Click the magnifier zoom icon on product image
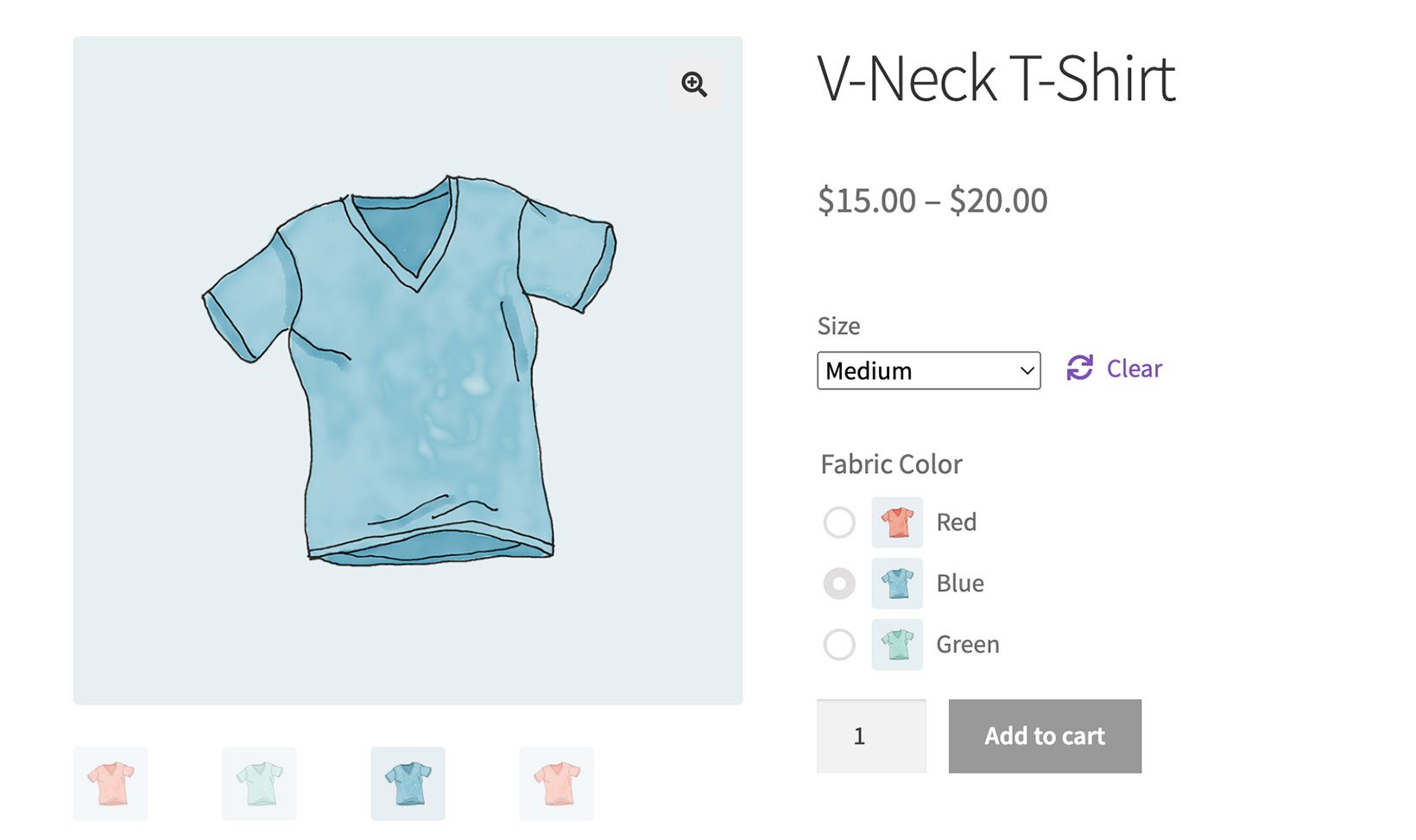This screenshot has width=1416, height=840. [694, 84]
